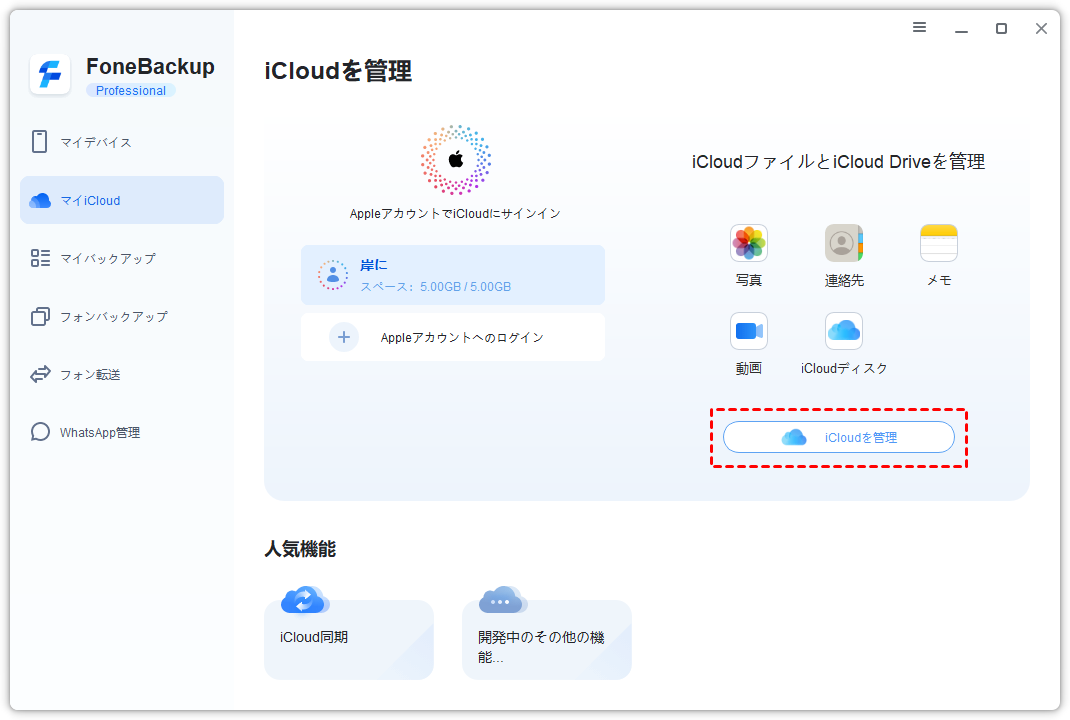
Task: Open the Videos (動画) icon
Action: click(x=748, y=331)
